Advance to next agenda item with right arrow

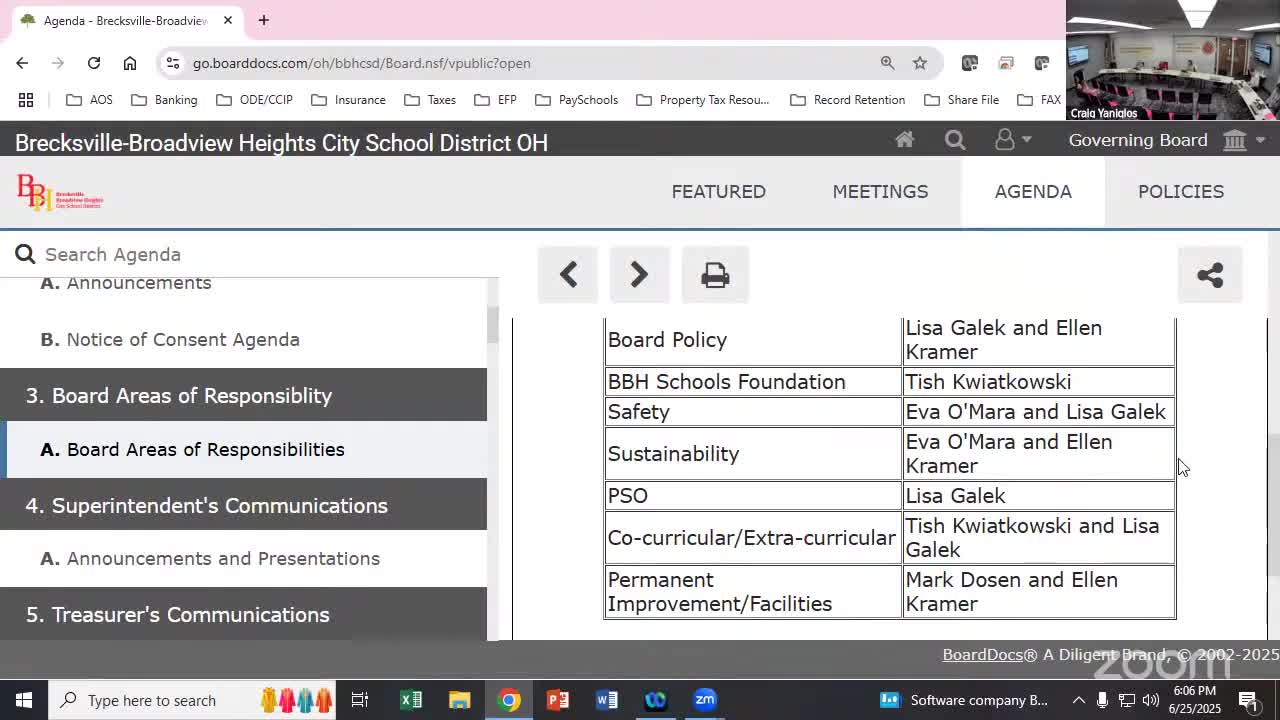pyautogui.click(x=639, y=275)
